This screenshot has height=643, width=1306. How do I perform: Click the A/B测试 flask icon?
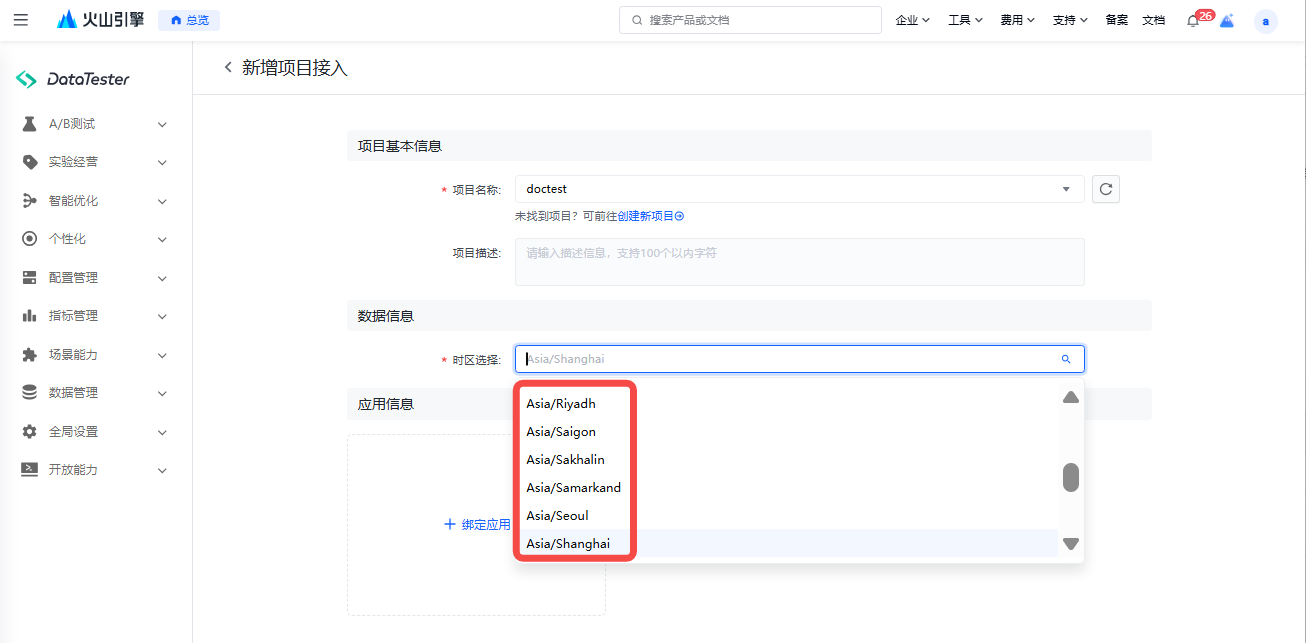point(30,124)
